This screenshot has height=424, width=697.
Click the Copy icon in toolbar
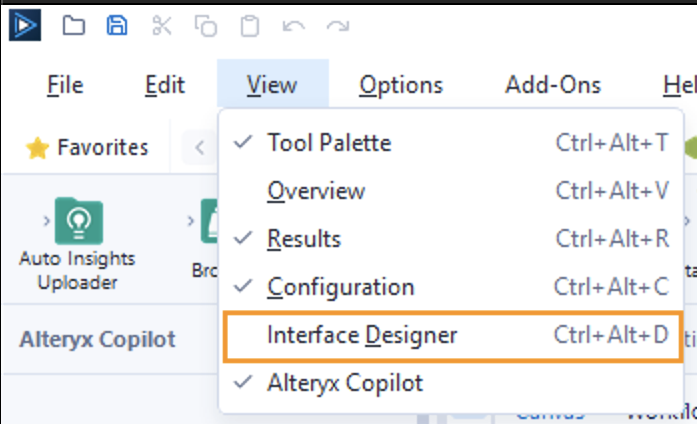point(206,26)
